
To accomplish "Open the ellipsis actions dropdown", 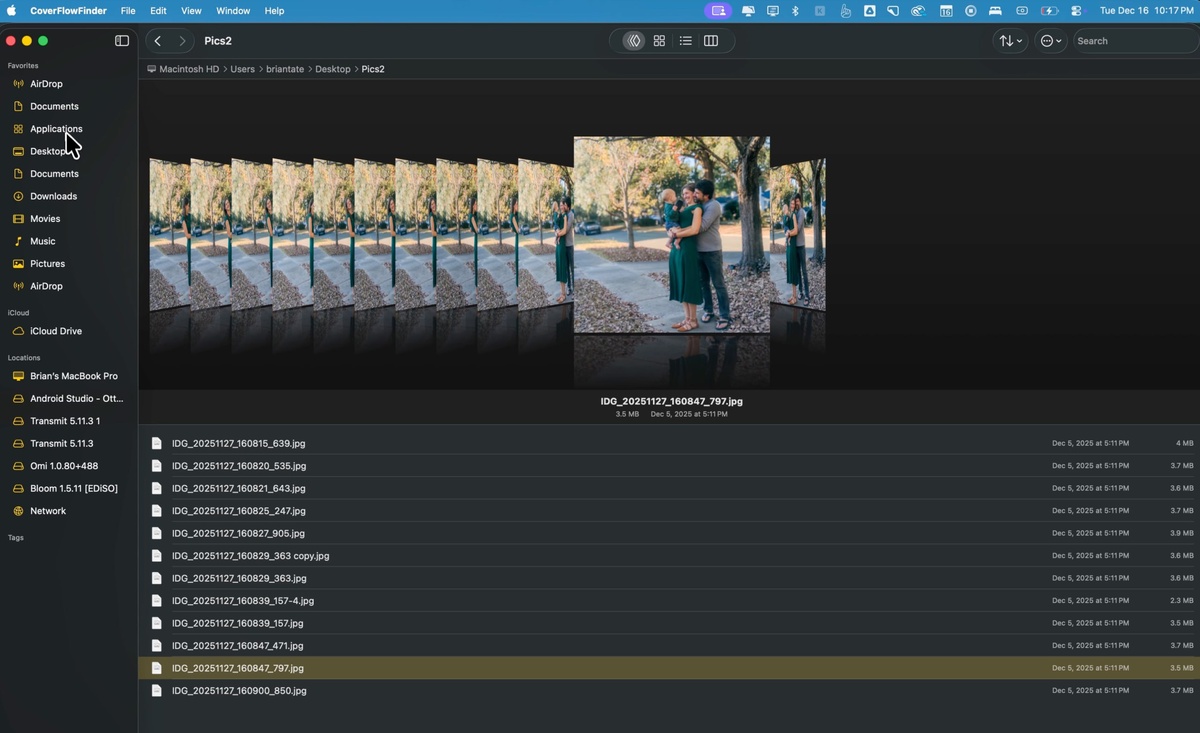I will (x=1051, y=41).
